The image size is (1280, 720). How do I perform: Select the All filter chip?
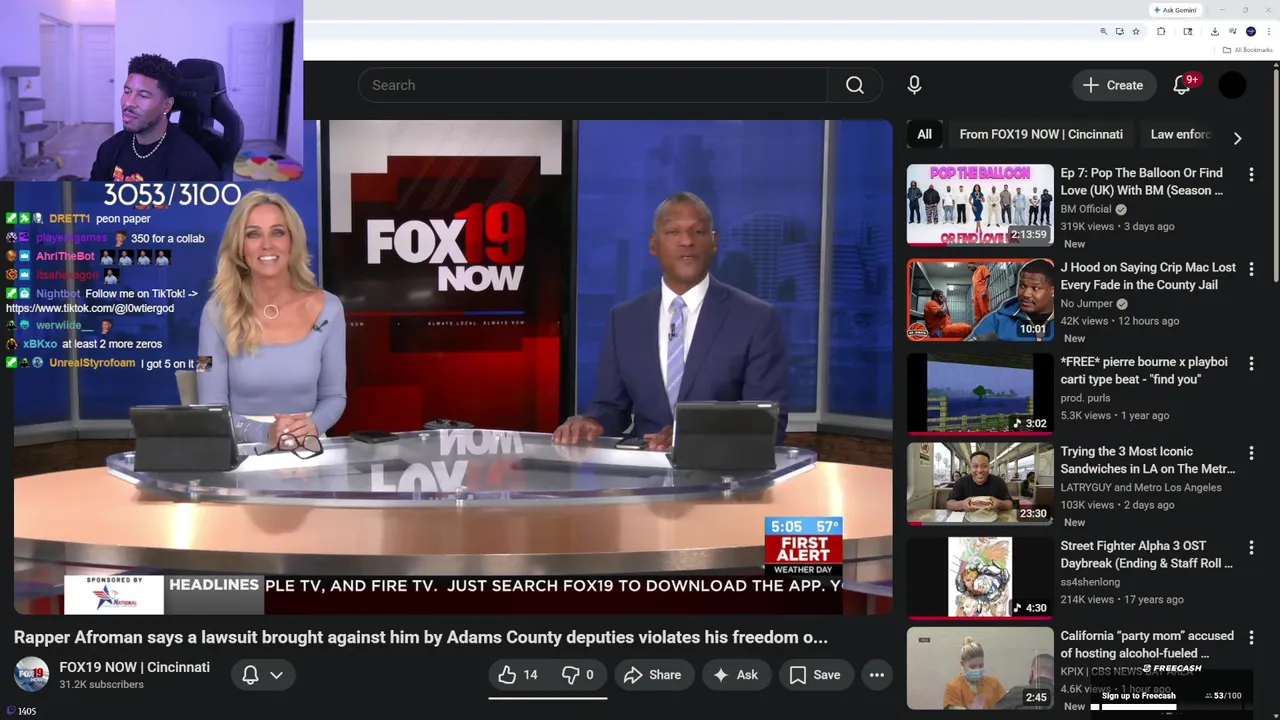pyautogui.click(x=925, y=134)
